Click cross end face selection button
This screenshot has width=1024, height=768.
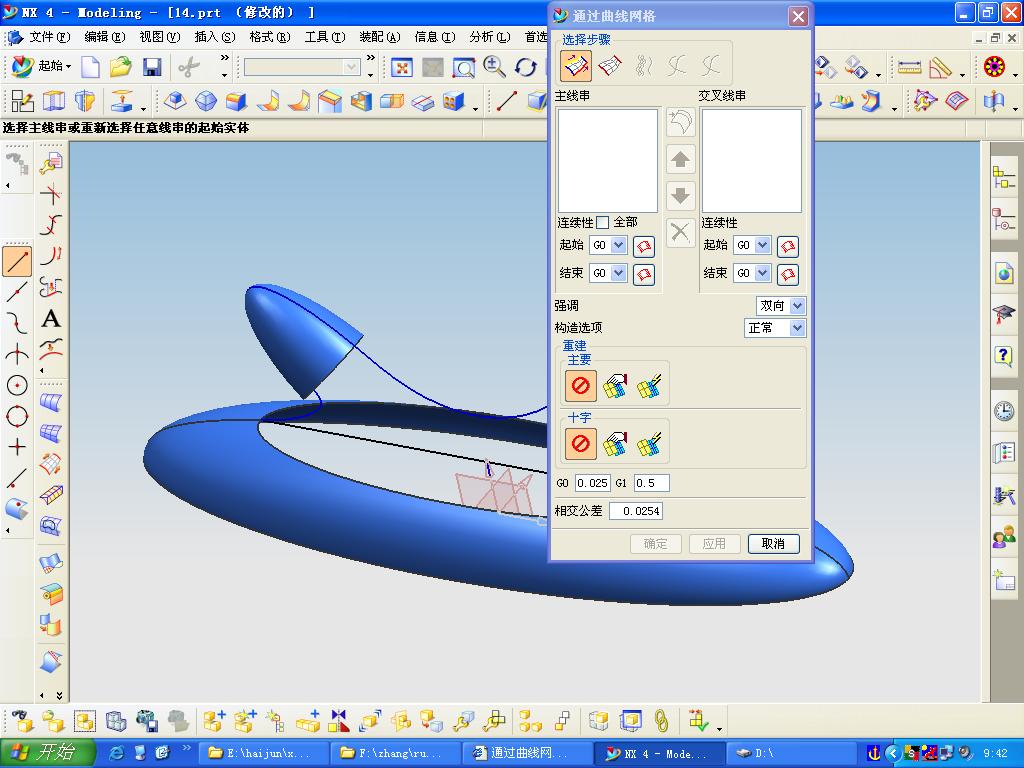coord(788,274)
